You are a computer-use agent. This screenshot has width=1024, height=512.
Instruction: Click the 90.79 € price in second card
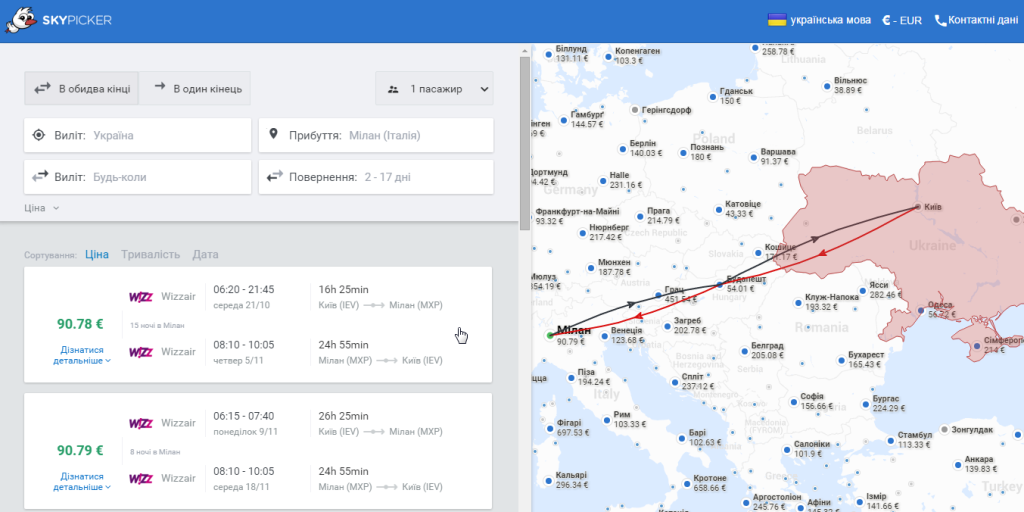coord(80,451)
